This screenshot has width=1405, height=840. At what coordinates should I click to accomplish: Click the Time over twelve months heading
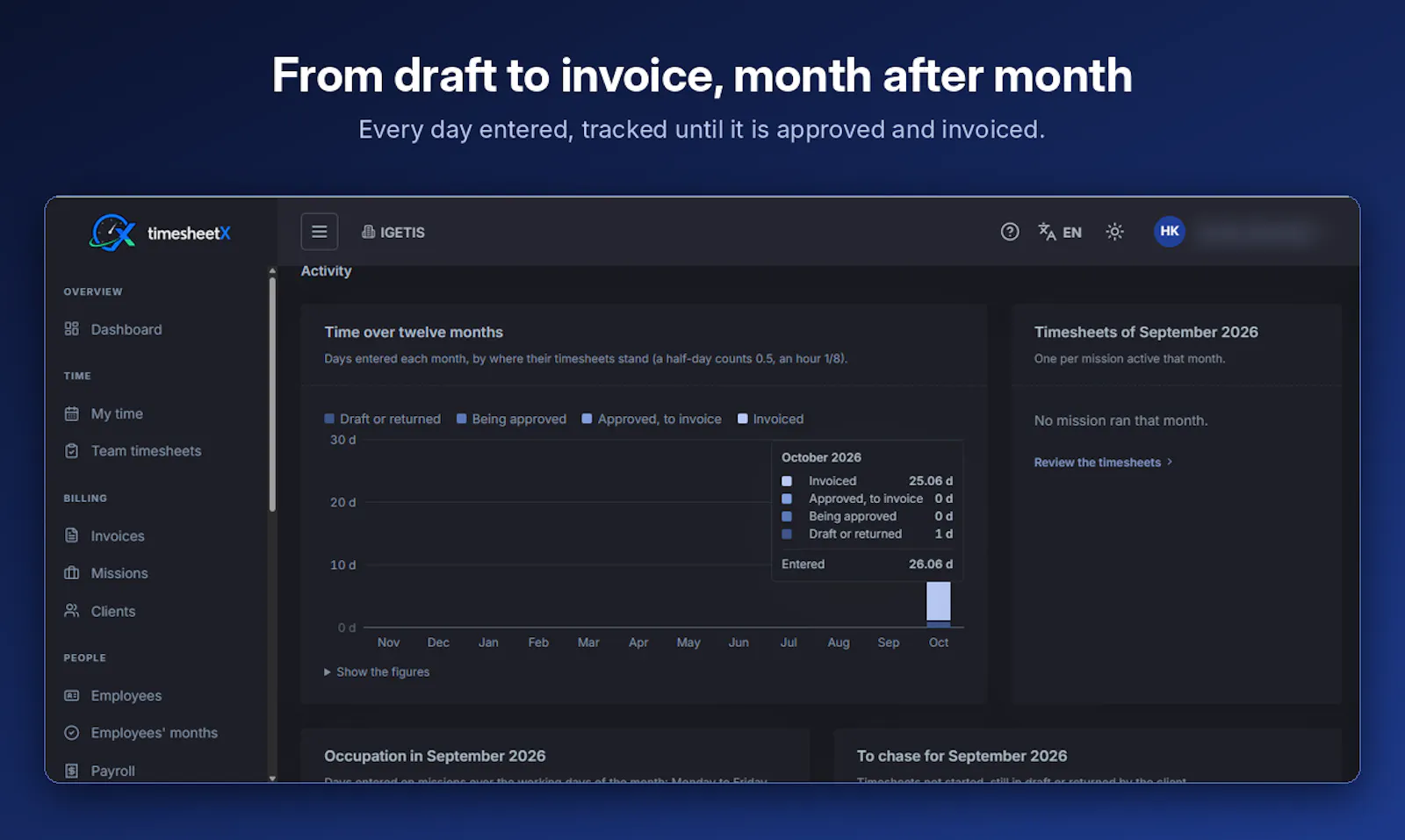point(414,332)
